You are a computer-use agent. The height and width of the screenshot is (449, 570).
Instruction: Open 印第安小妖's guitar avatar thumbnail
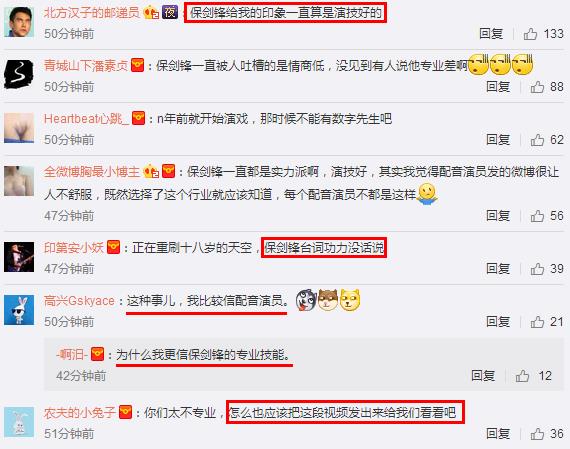coord(19,257)
